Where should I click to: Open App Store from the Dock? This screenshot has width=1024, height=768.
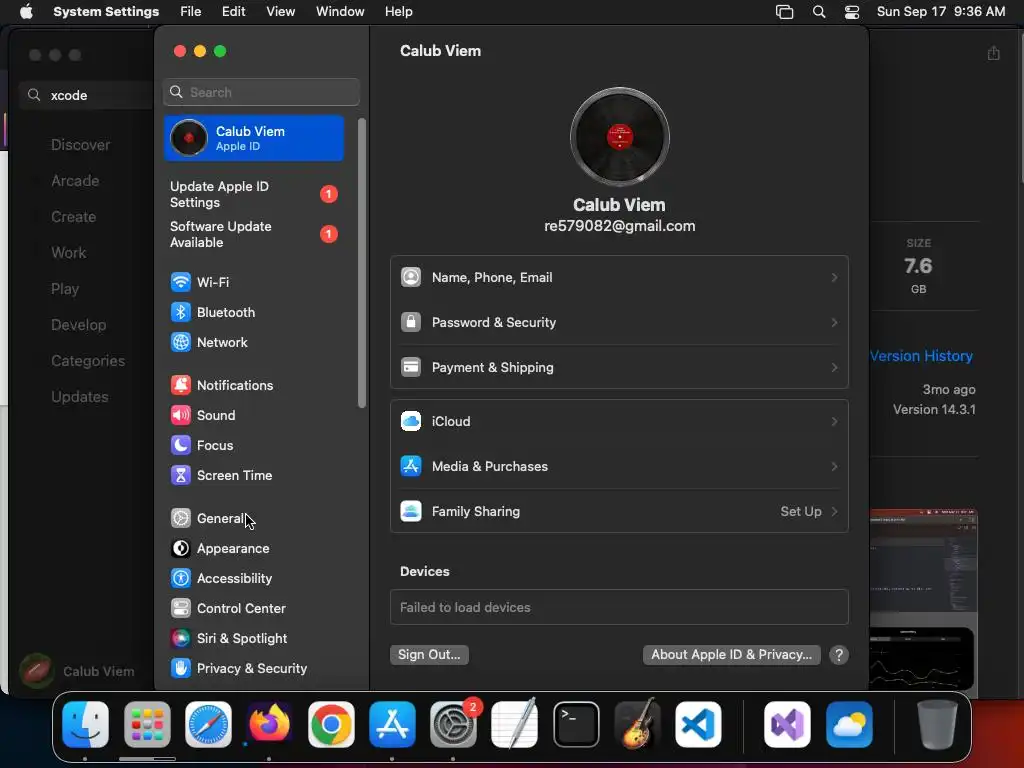pyautogui.click(x=392, y=725)
